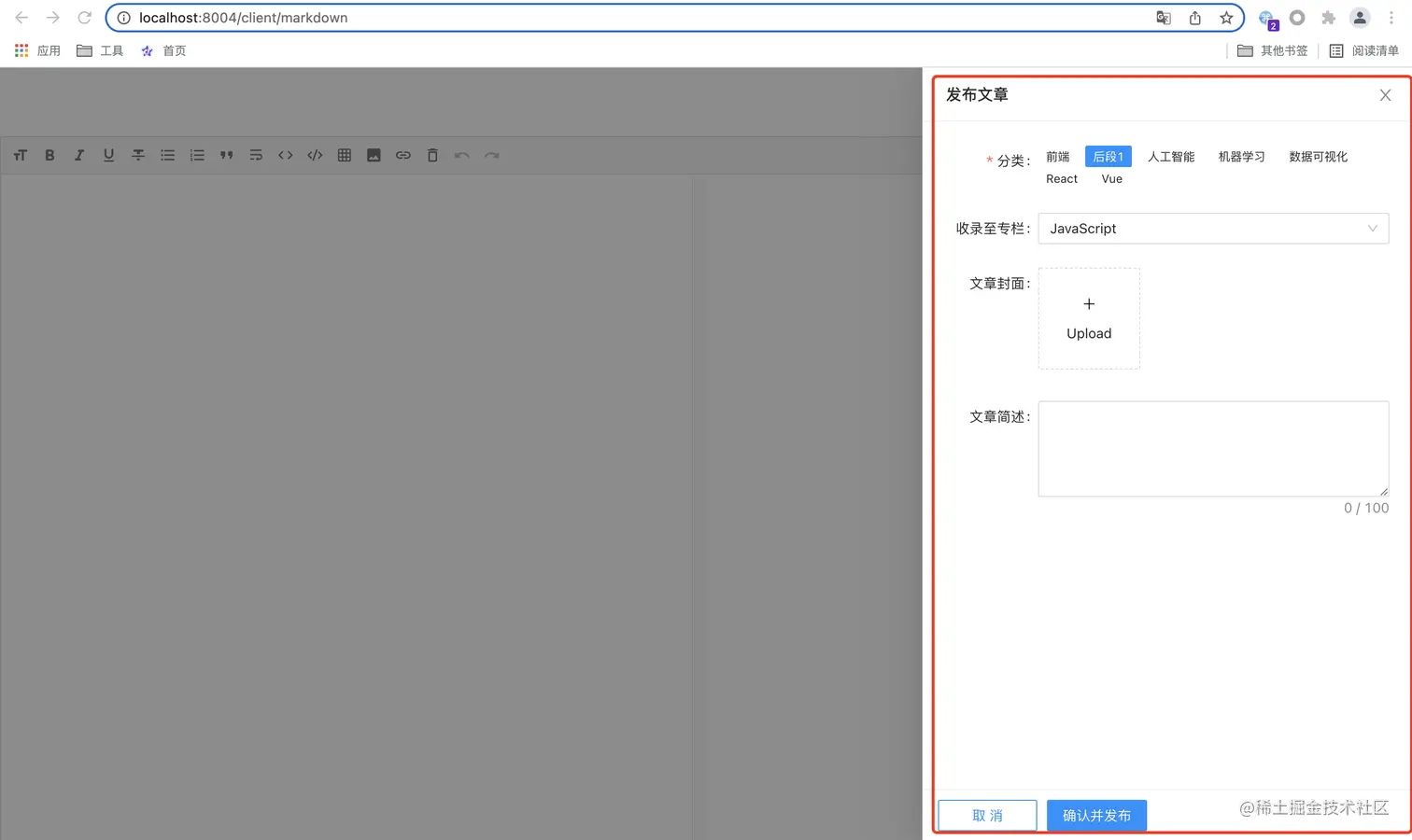
Task: Toggle bold formatting in the markdown toolbar
Action: (49, 155)
